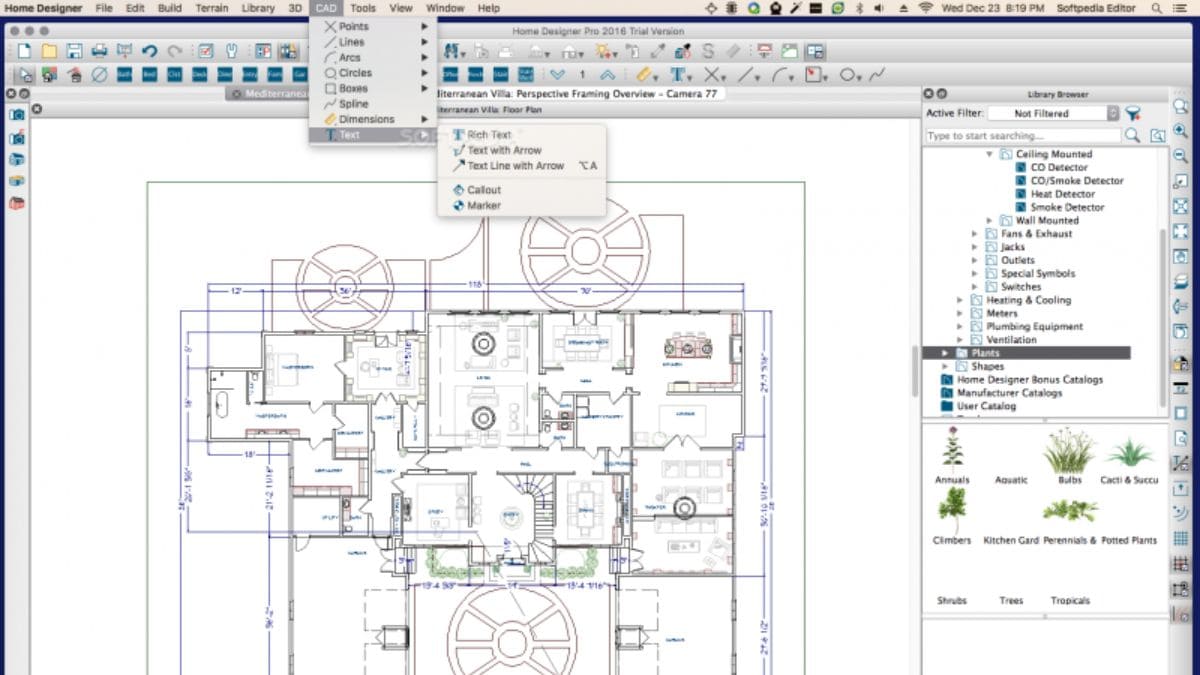Collapse the Ceiling Mounted folder

pos(990,154)
